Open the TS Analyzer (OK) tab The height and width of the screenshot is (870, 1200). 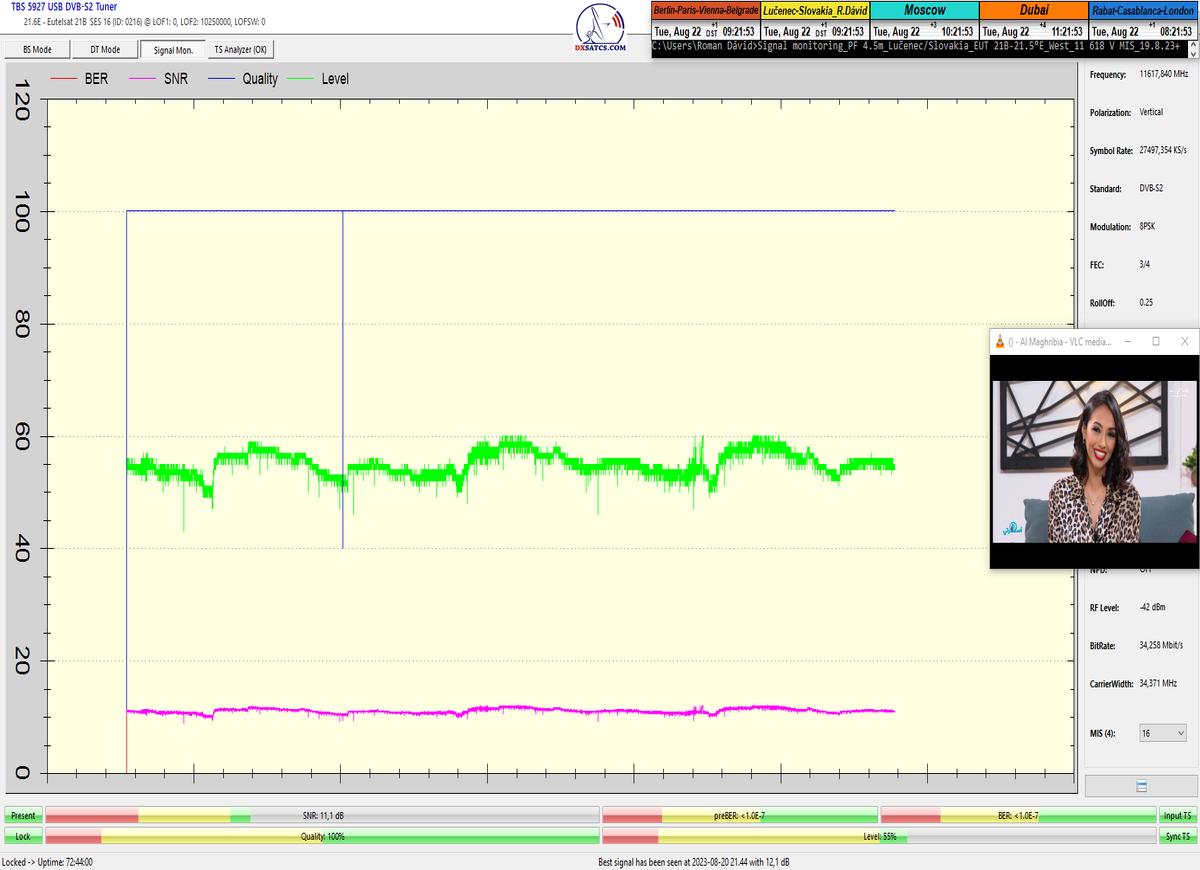tap(240, 49)
